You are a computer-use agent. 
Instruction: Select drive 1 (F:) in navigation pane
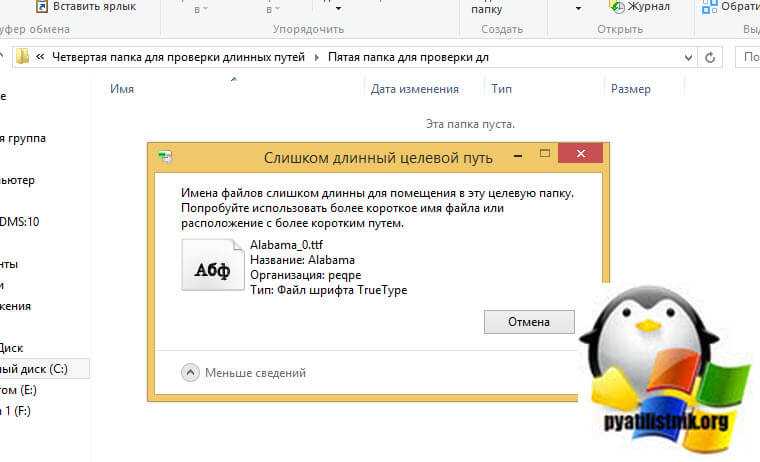point(16,411)
